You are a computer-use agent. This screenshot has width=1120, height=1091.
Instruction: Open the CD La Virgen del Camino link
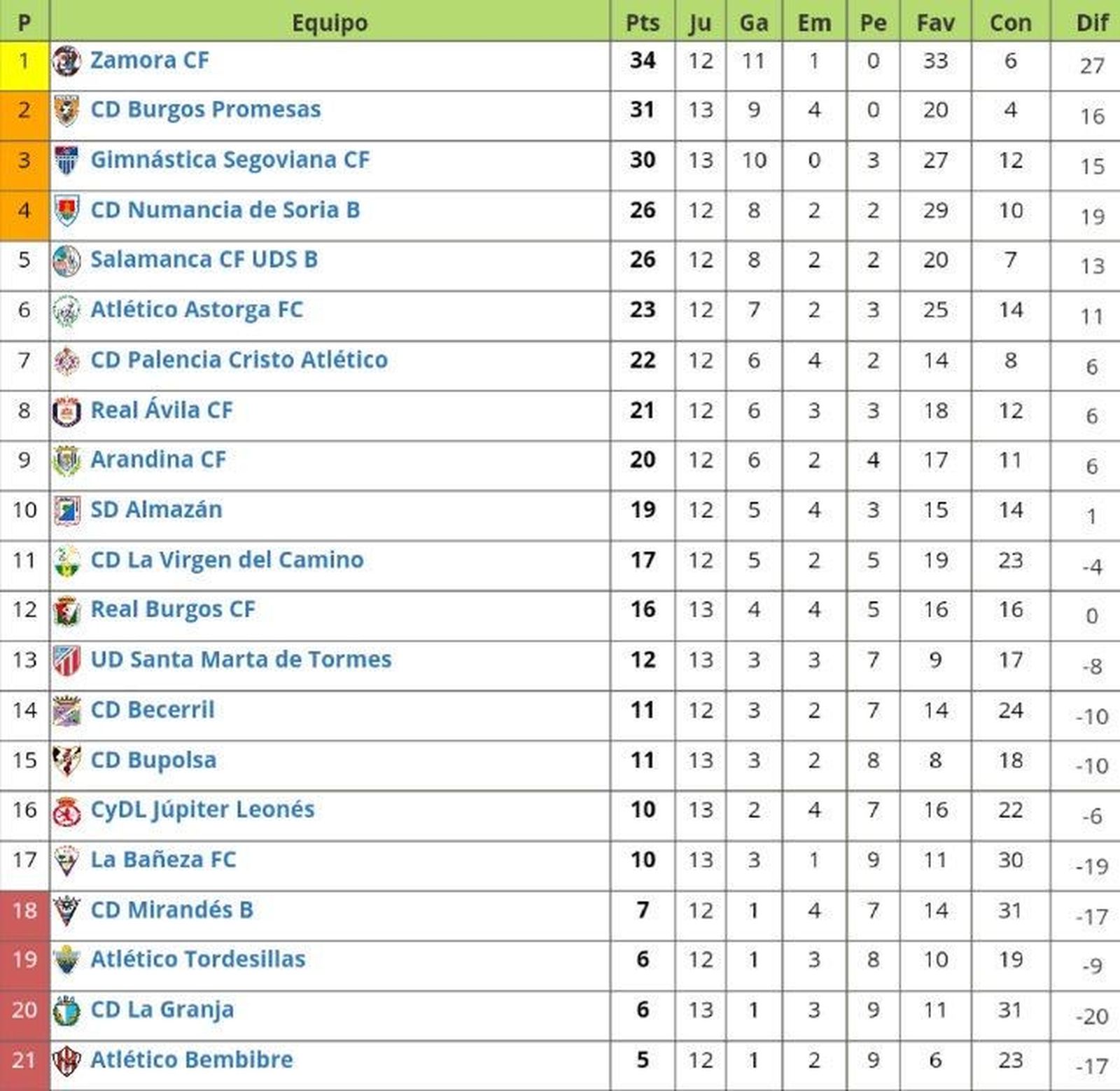click(227, 560)
